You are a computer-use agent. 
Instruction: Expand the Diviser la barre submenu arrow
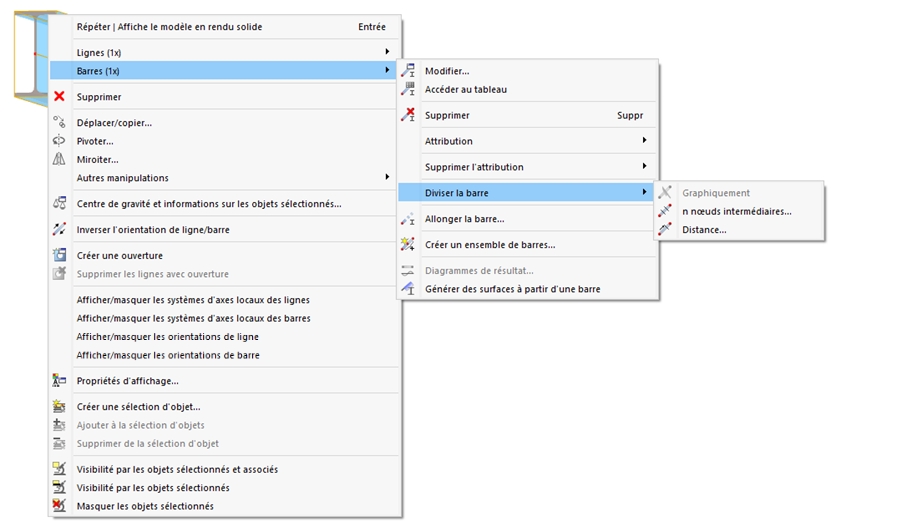[x=645, y=192]
